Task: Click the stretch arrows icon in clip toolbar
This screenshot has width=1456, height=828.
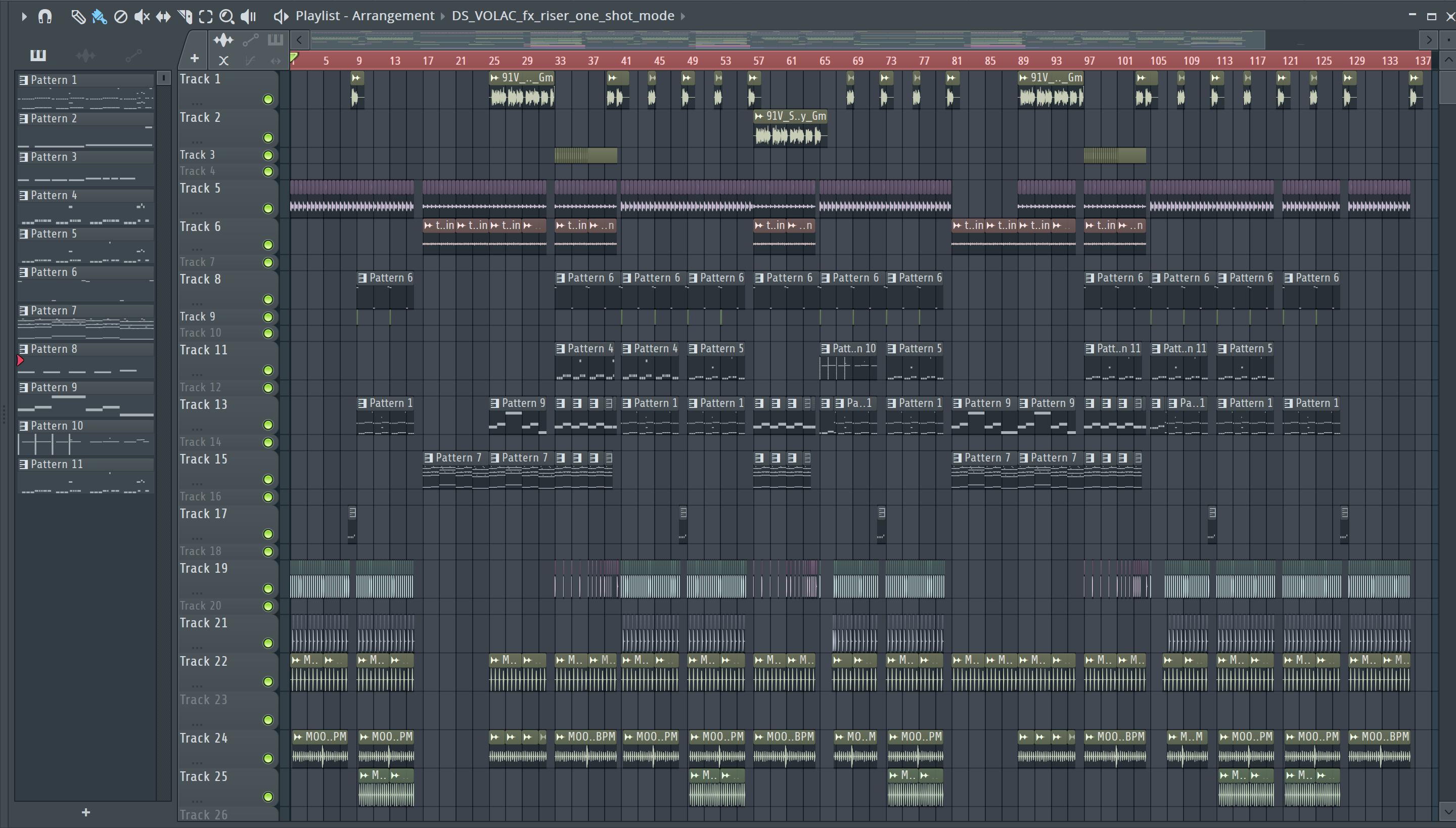Action: click(275, 60)
